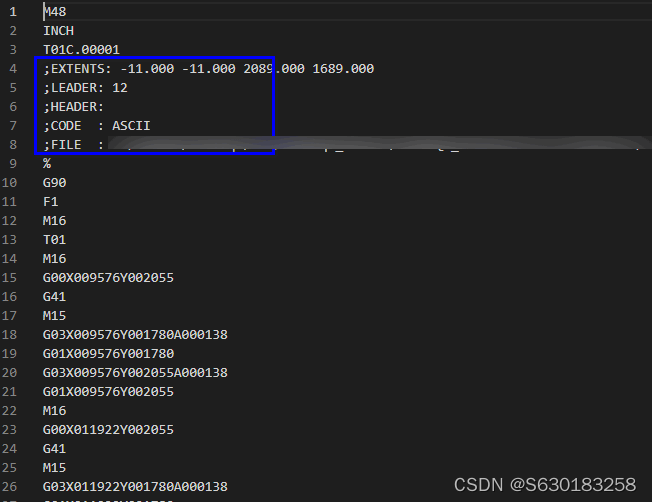Click the M48 text on line 1
Screen dimensions: 652x502
click(x=55, y=12)
